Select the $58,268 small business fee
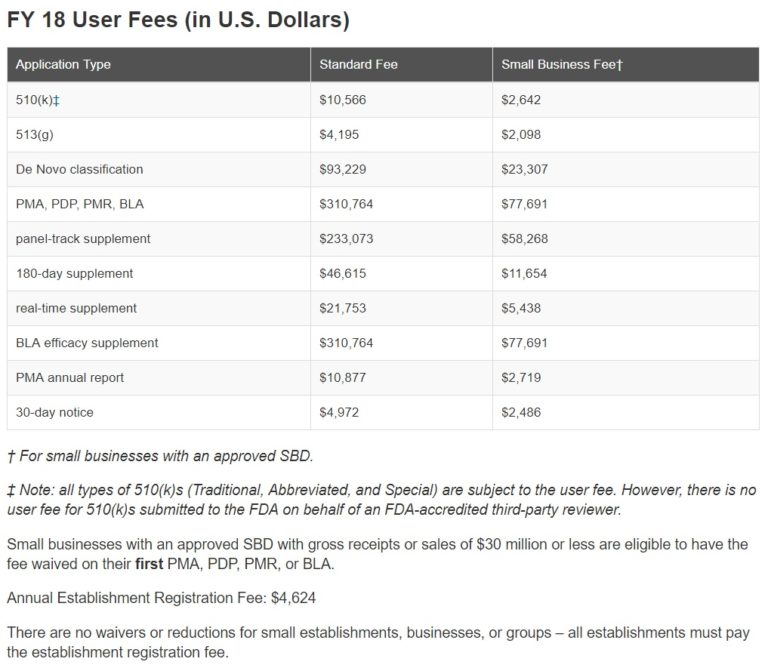 (525, 239)
